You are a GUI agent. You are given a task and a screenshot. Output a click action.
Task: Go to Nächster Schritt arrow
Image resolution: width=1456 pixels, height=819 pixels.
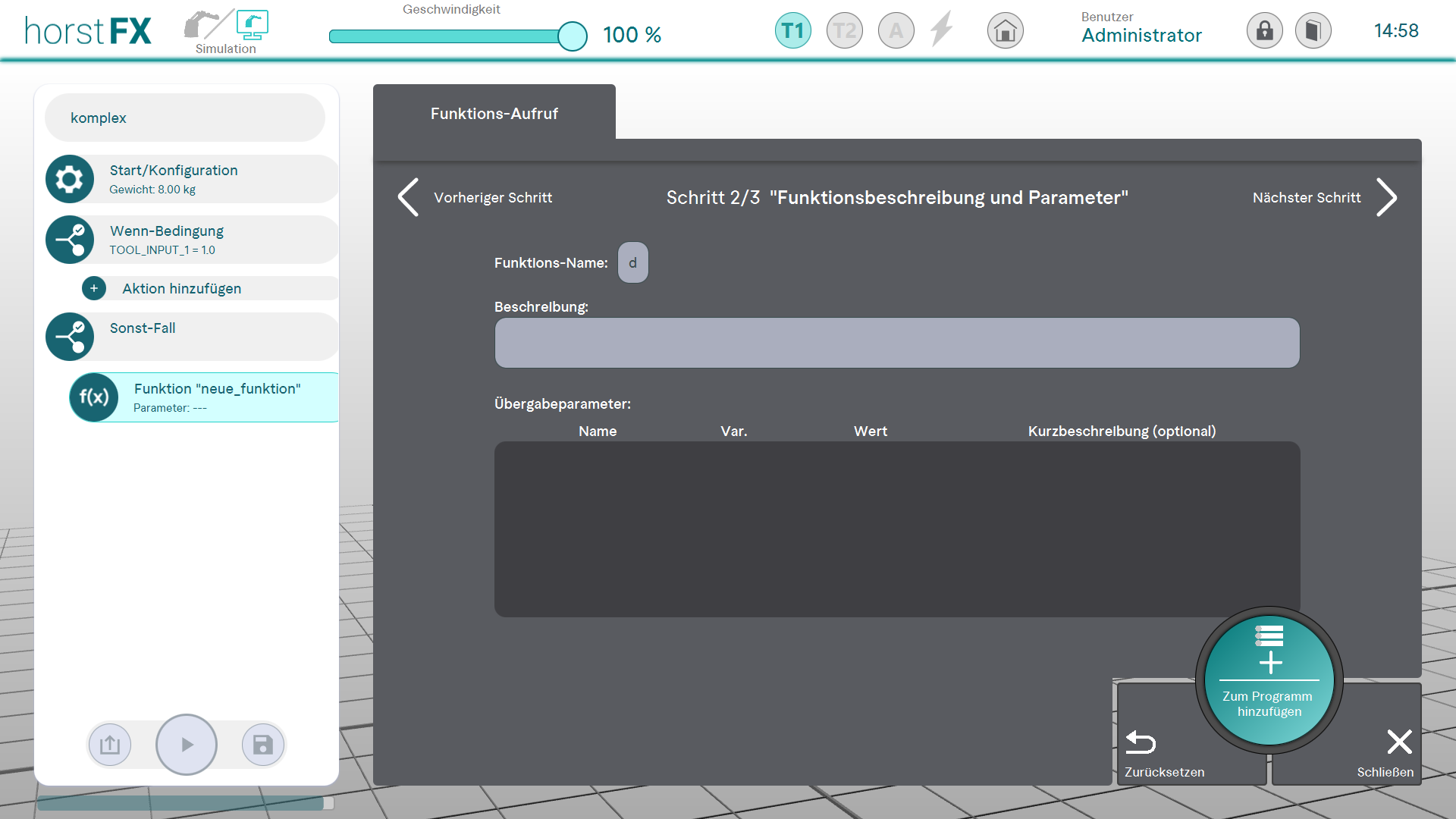(1385, 198)
